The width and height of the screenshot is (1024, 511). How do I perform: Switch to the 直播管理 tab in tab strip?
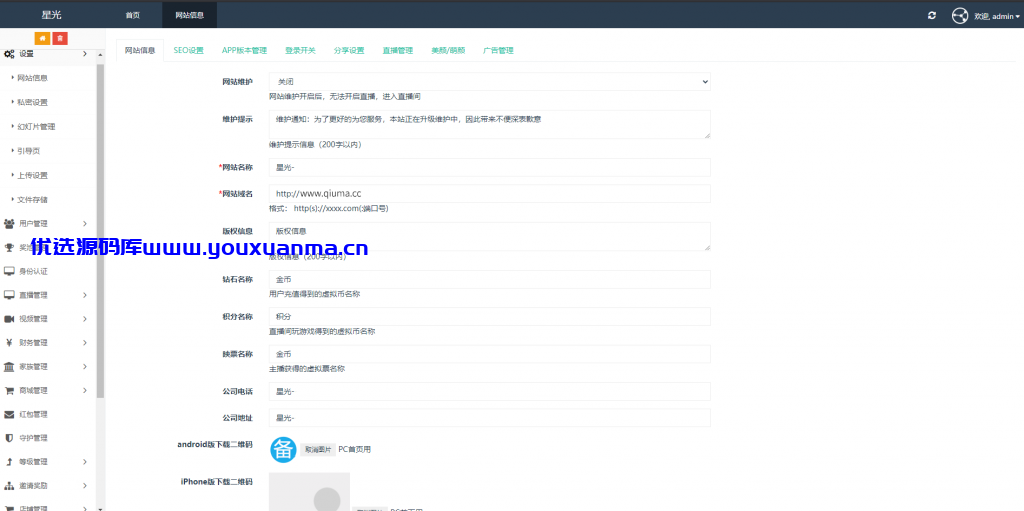(x=398, y=50)
